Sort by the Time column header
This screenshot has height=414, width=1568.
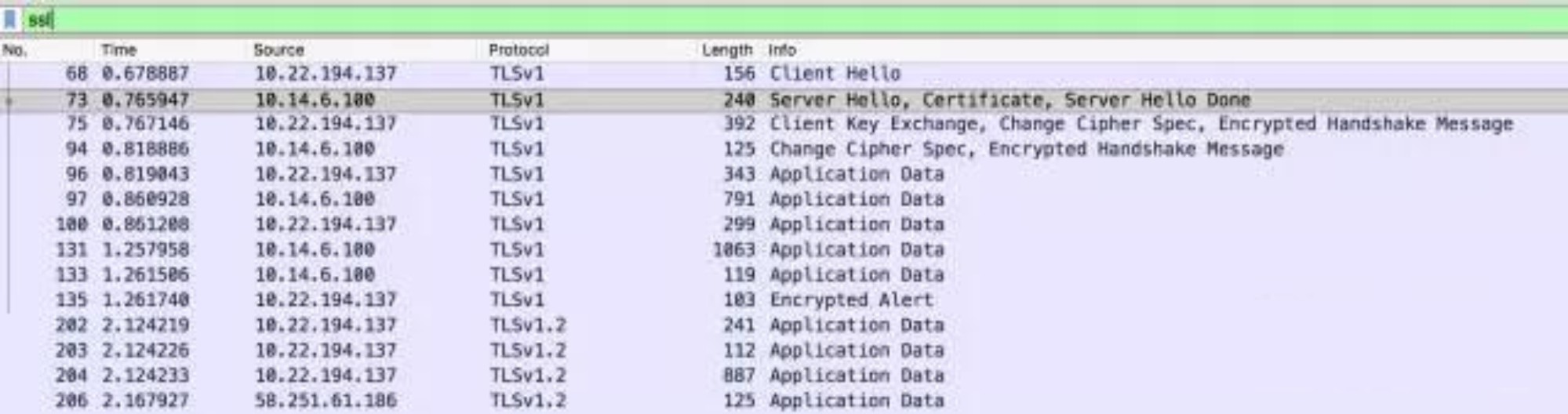click(118, 50)
